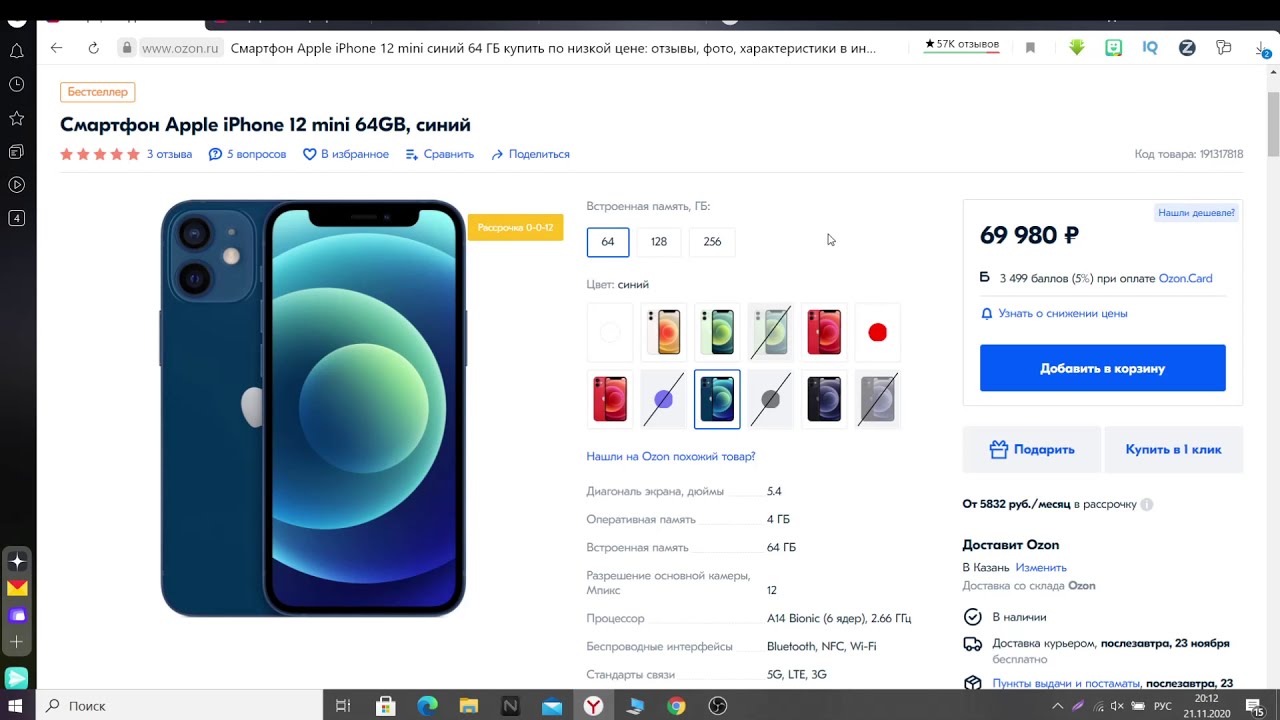Select 128 GB storage option
This screenshot has width=1280, height=720.
(659, 242)
